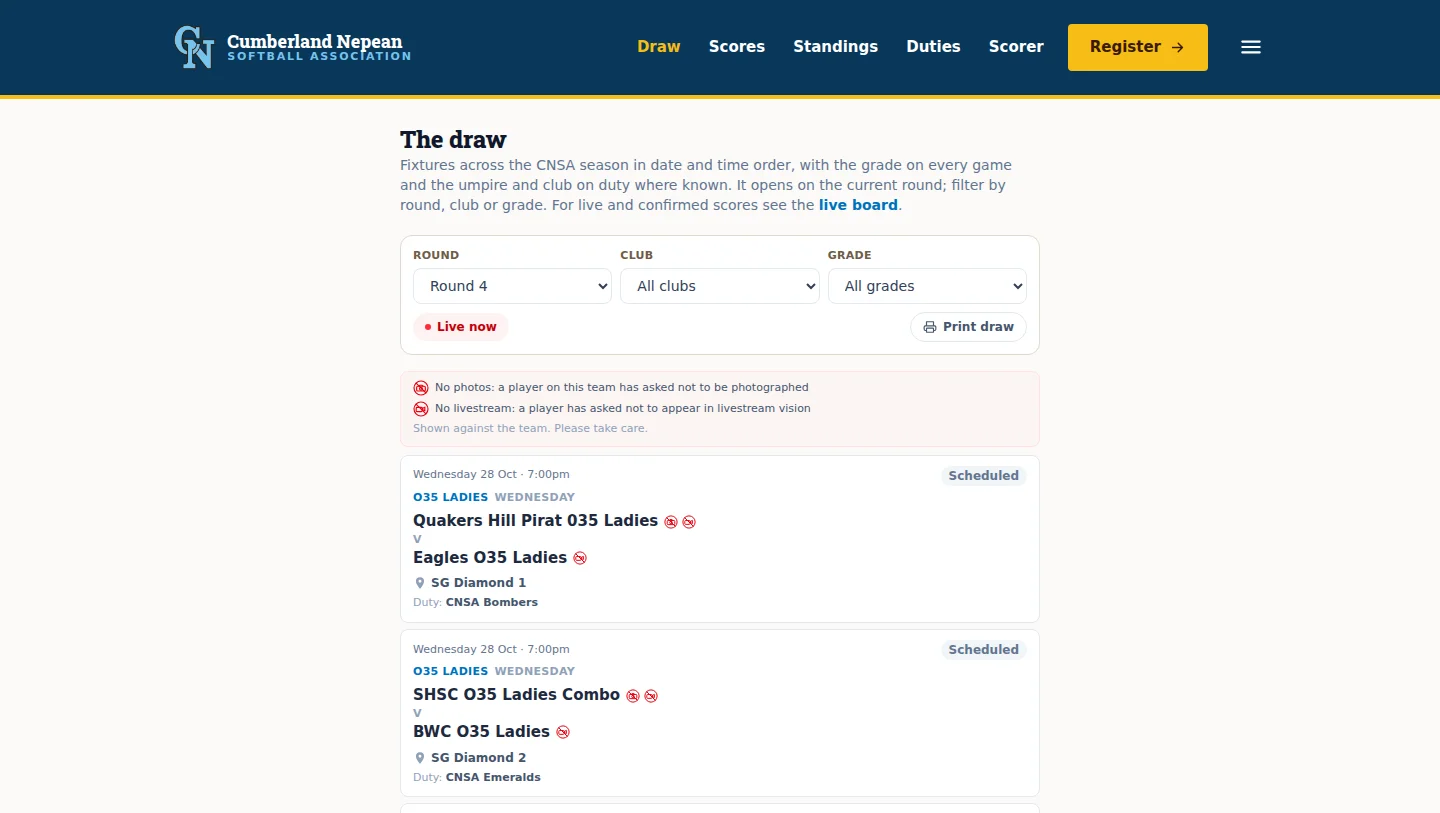The width and height of the screenshot is (1440, 813).
Task: Click the location pin beside SG Diamond 1
Action: point(420,583)
